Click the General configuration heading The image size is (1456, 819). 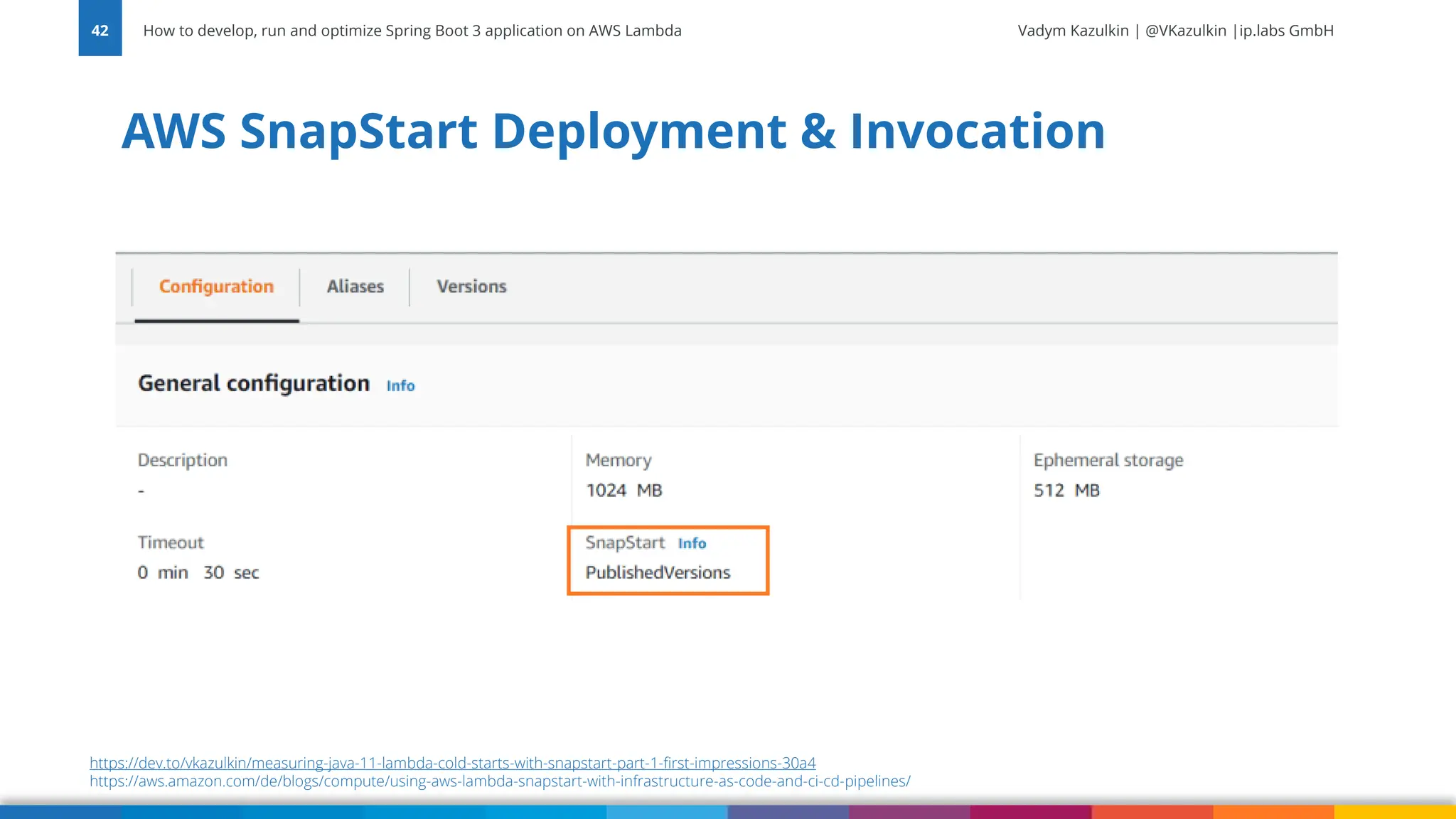coord(254,384)
